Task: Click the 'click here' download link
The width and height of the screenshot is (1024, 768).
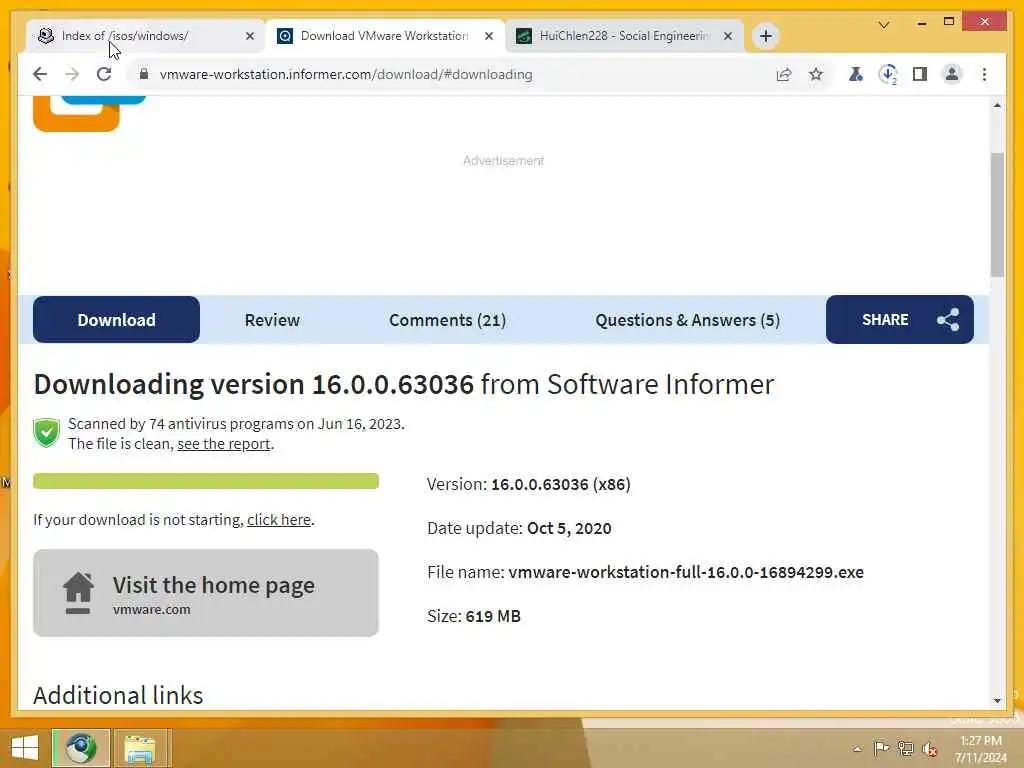Action: click(279, 520)
